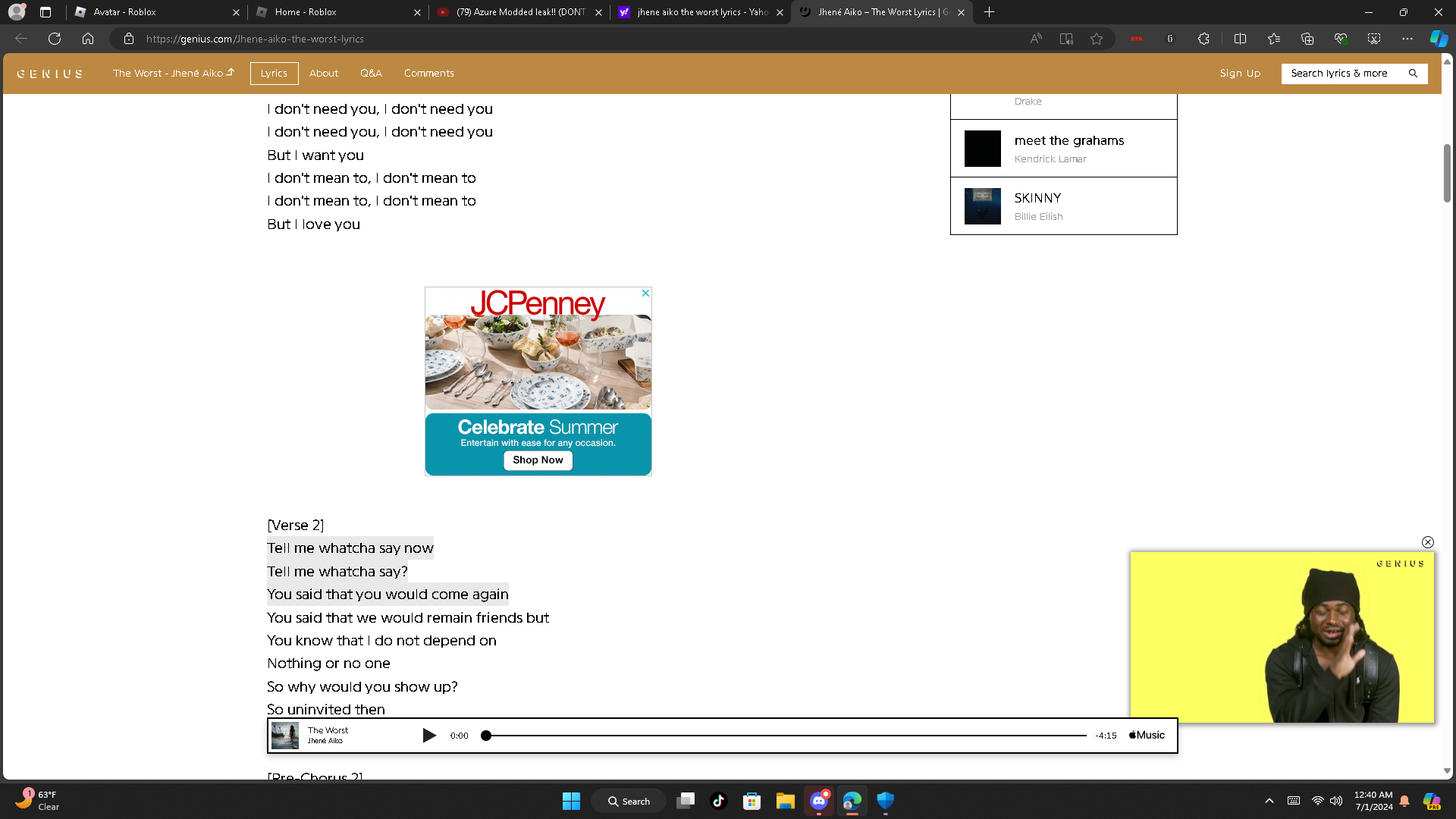Open Immersive Reader mode
This screenshot has width=1456, height=819.
coord(1066,39)
